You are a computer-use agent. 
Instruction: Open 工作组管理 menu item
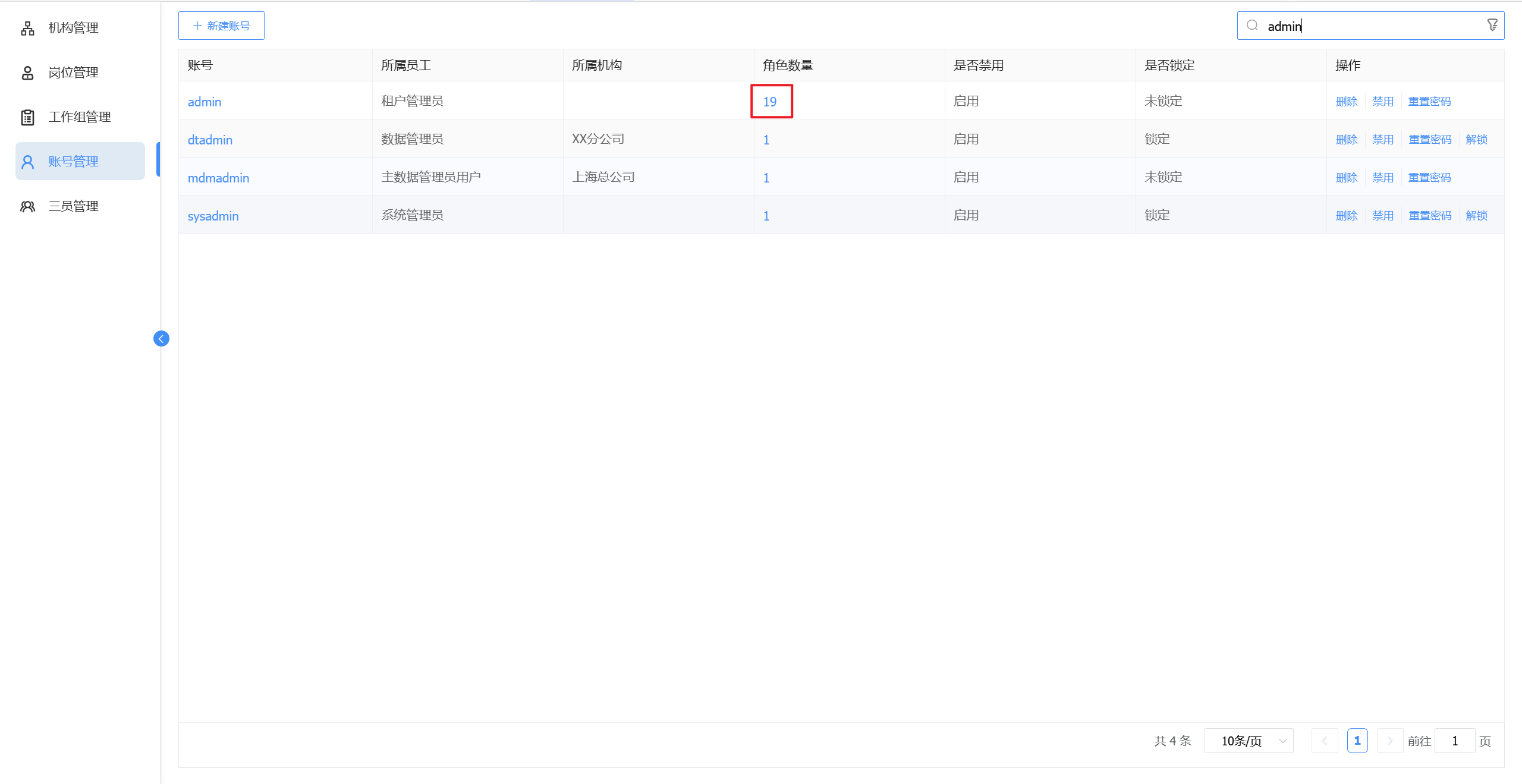tap(80, 117)
